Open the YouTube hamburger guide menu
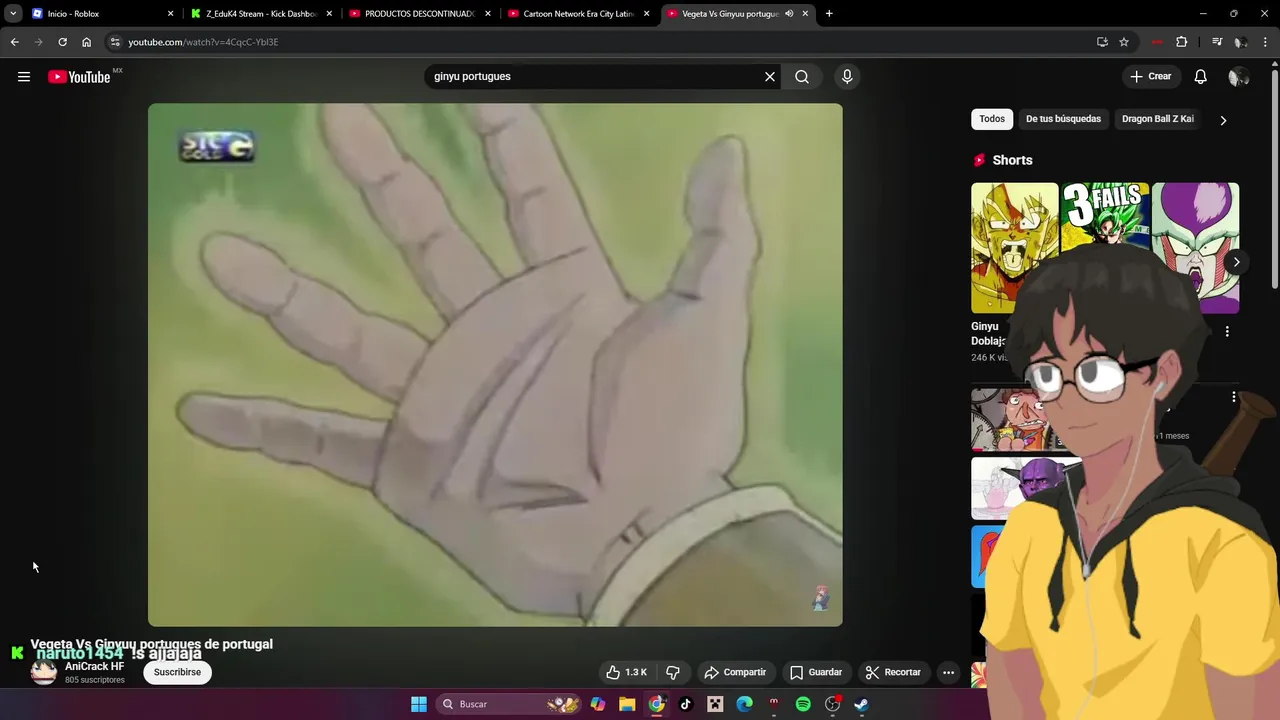 [x=24, y=77]
